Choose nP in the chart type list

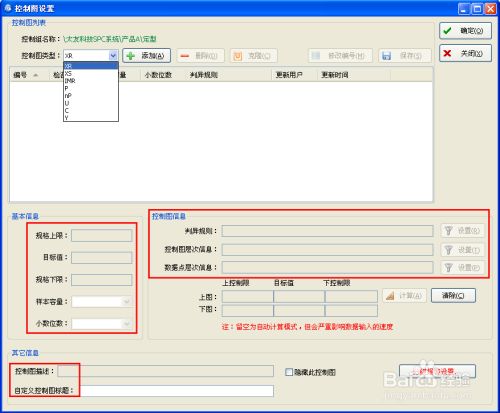[x=91, y=96]
